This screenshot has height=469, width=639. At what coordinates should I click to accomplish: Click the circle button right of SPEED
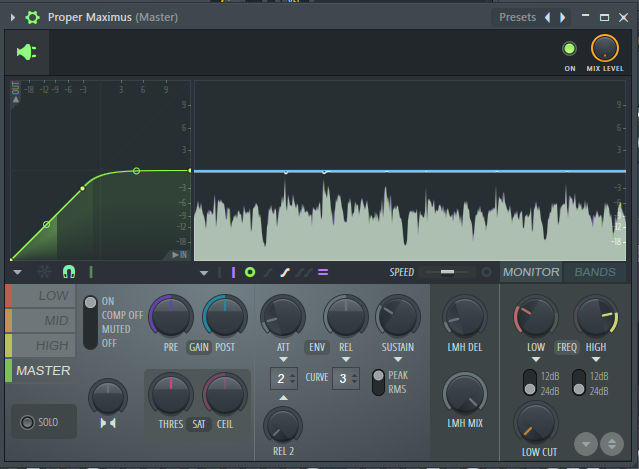tap(486, 272)
